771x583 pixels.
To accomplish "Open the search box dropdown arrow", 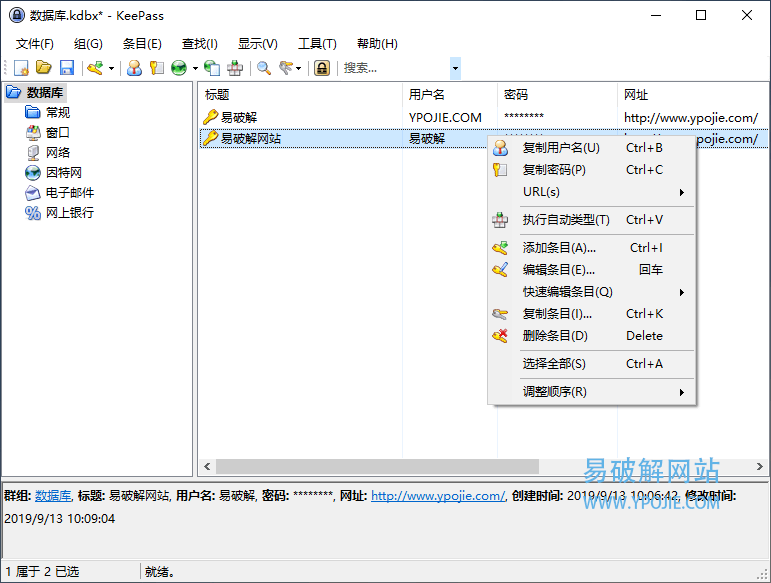I will click(x=456, y=68).
